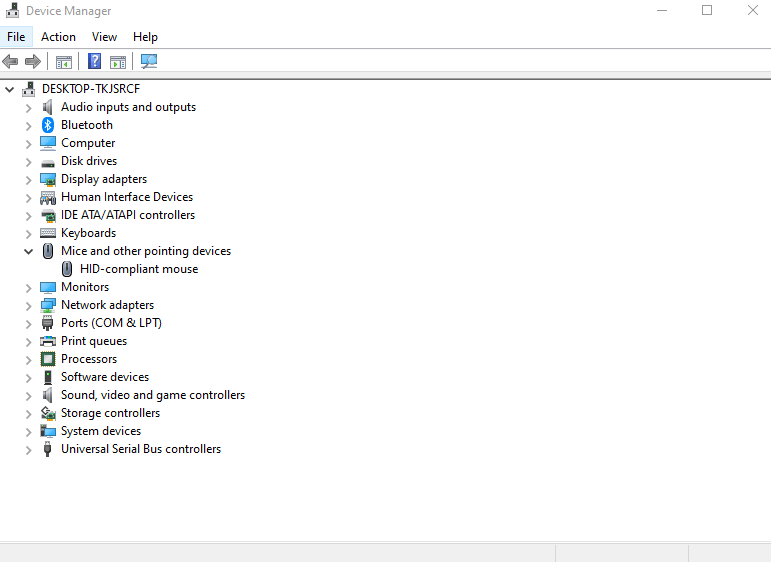
Task: Click the Universal Serial Bus plug icon
Action: click(x=48, y=449)
